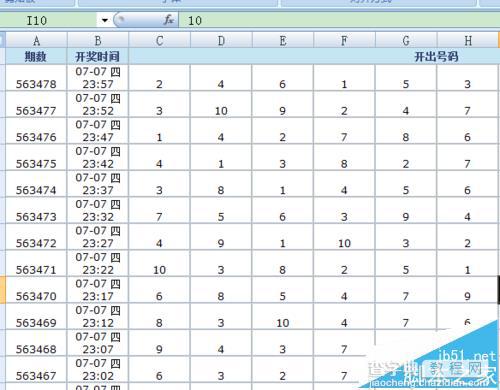Image resolution: width=500 pixels, height=390 pixels.
Task: Select column G cell 8 in row 563476
Action: (406, 131)
